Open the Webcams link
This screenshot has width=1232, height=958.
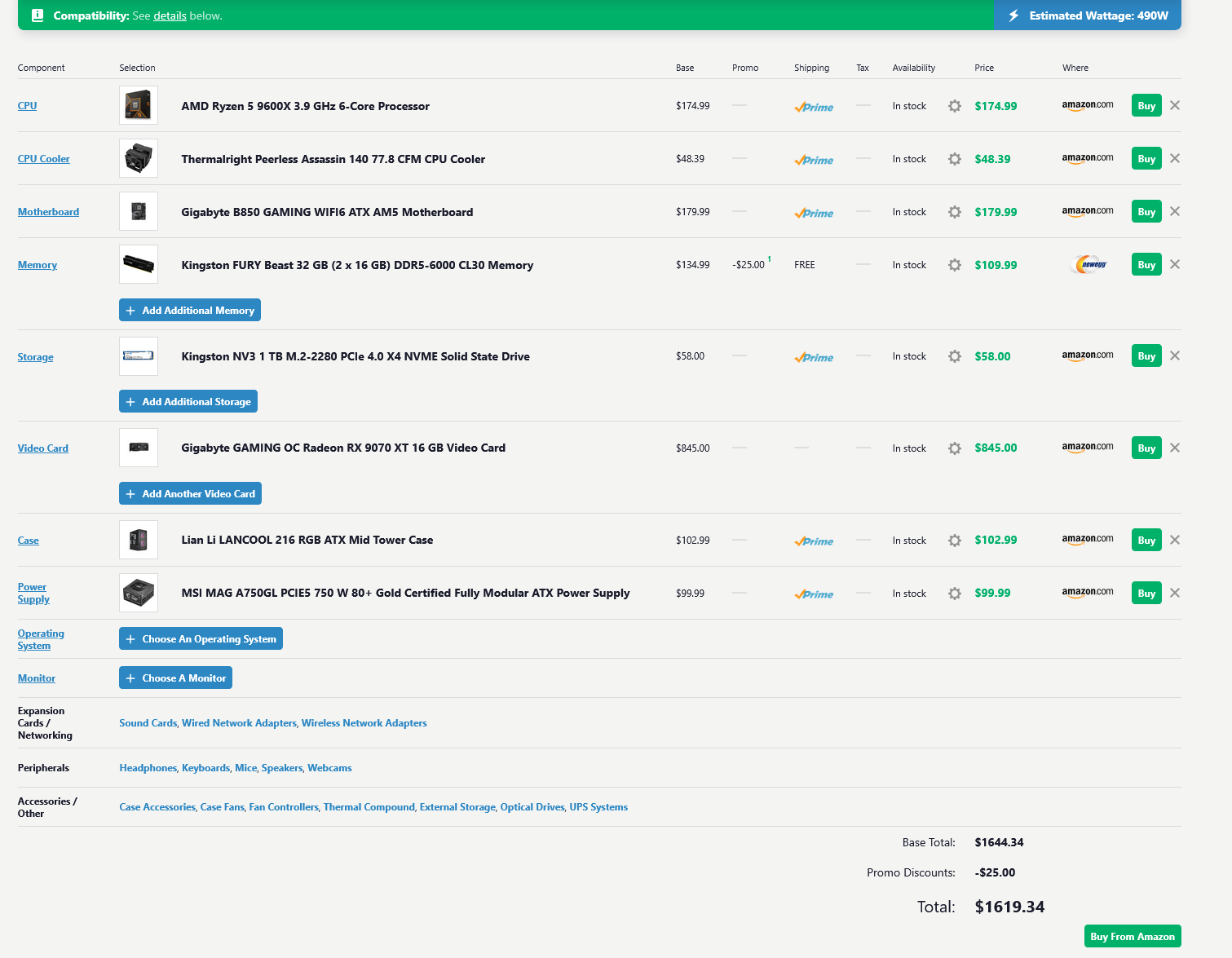329,768
